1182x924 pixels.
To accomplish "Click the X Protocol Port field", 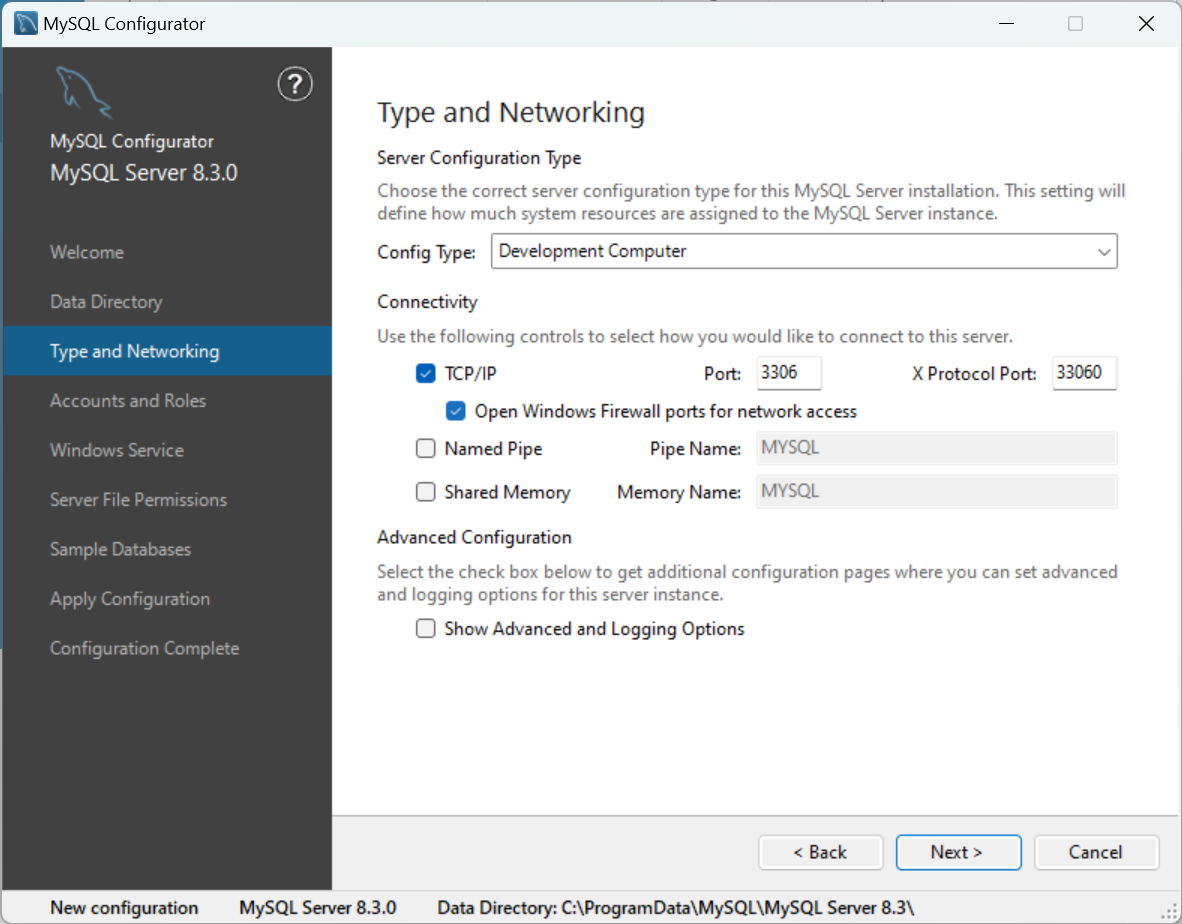I will tap(1084, 372).
